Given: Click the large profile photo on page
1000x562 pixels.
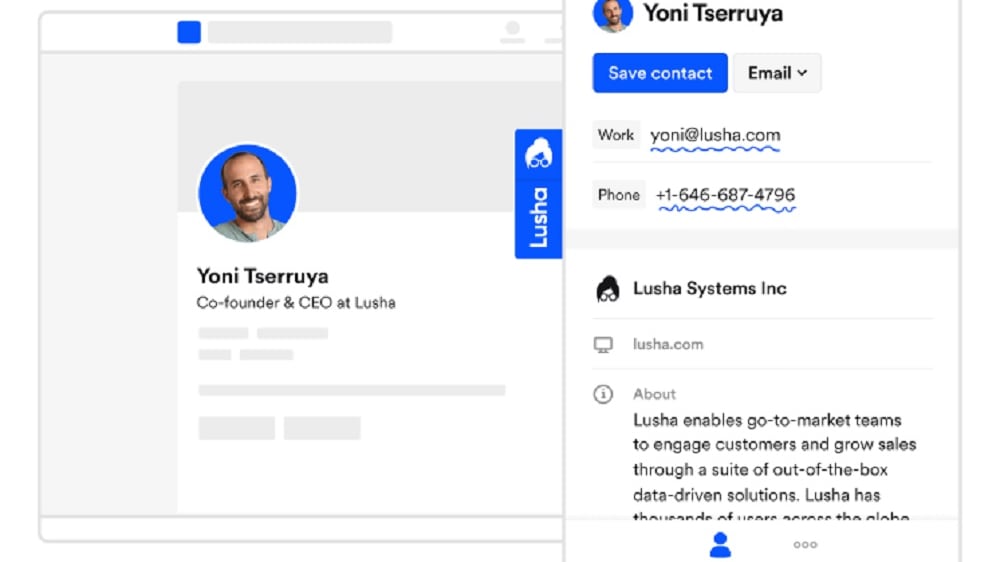Looking at the screenshot, I should point(247,193).
